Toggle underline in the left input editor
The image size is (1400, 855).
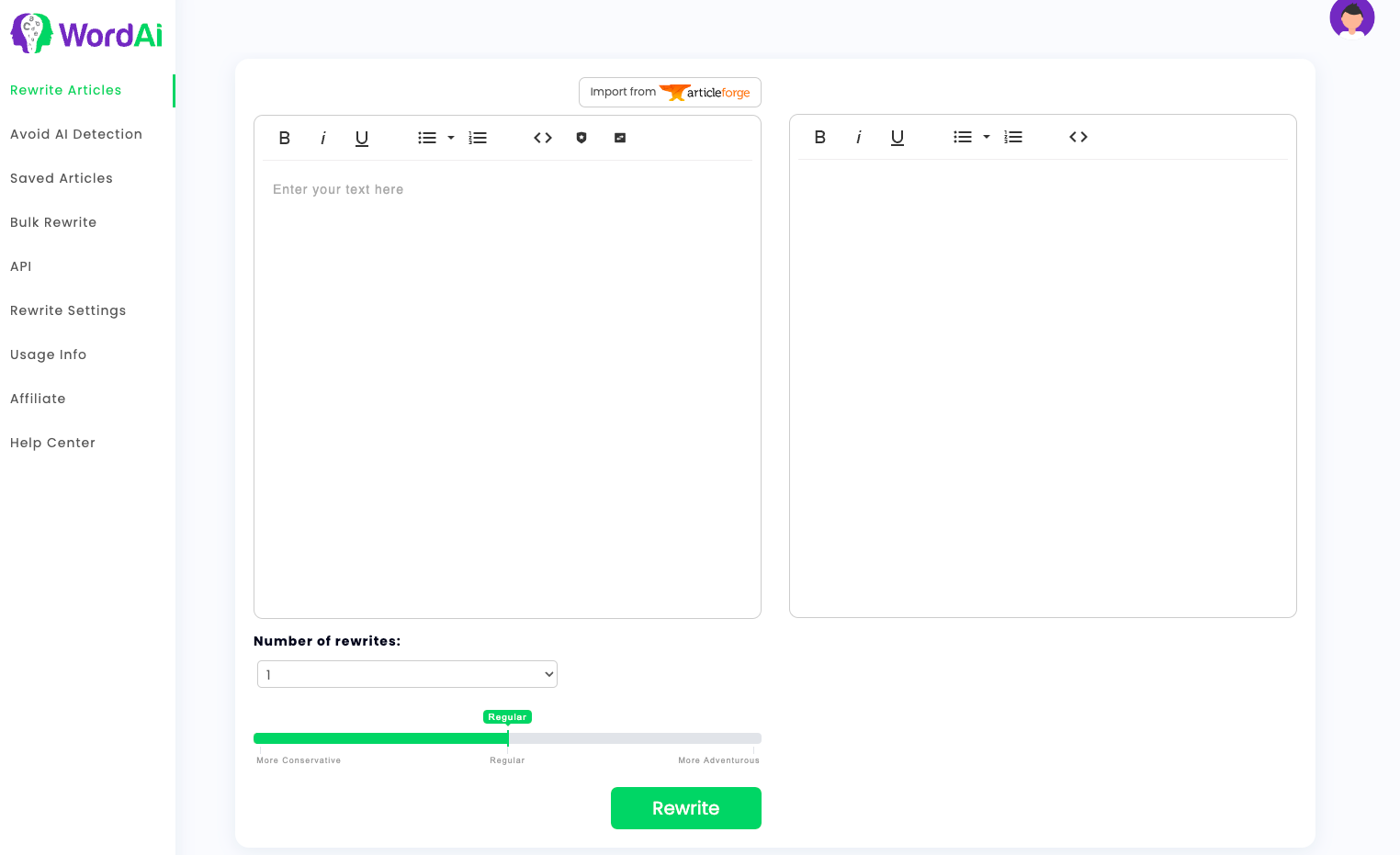[x=362, y=138]
